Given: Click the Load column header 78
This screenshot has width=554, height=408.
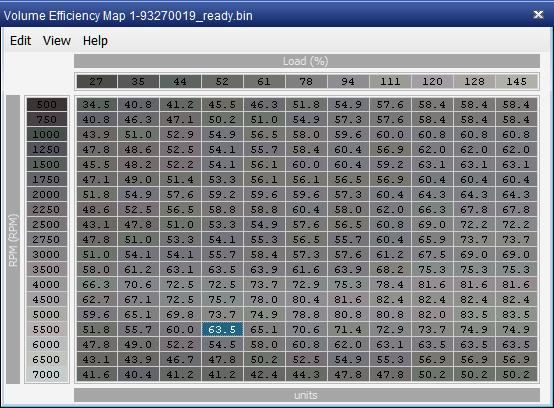Looking at the screenshot, I should pos(306,82).
